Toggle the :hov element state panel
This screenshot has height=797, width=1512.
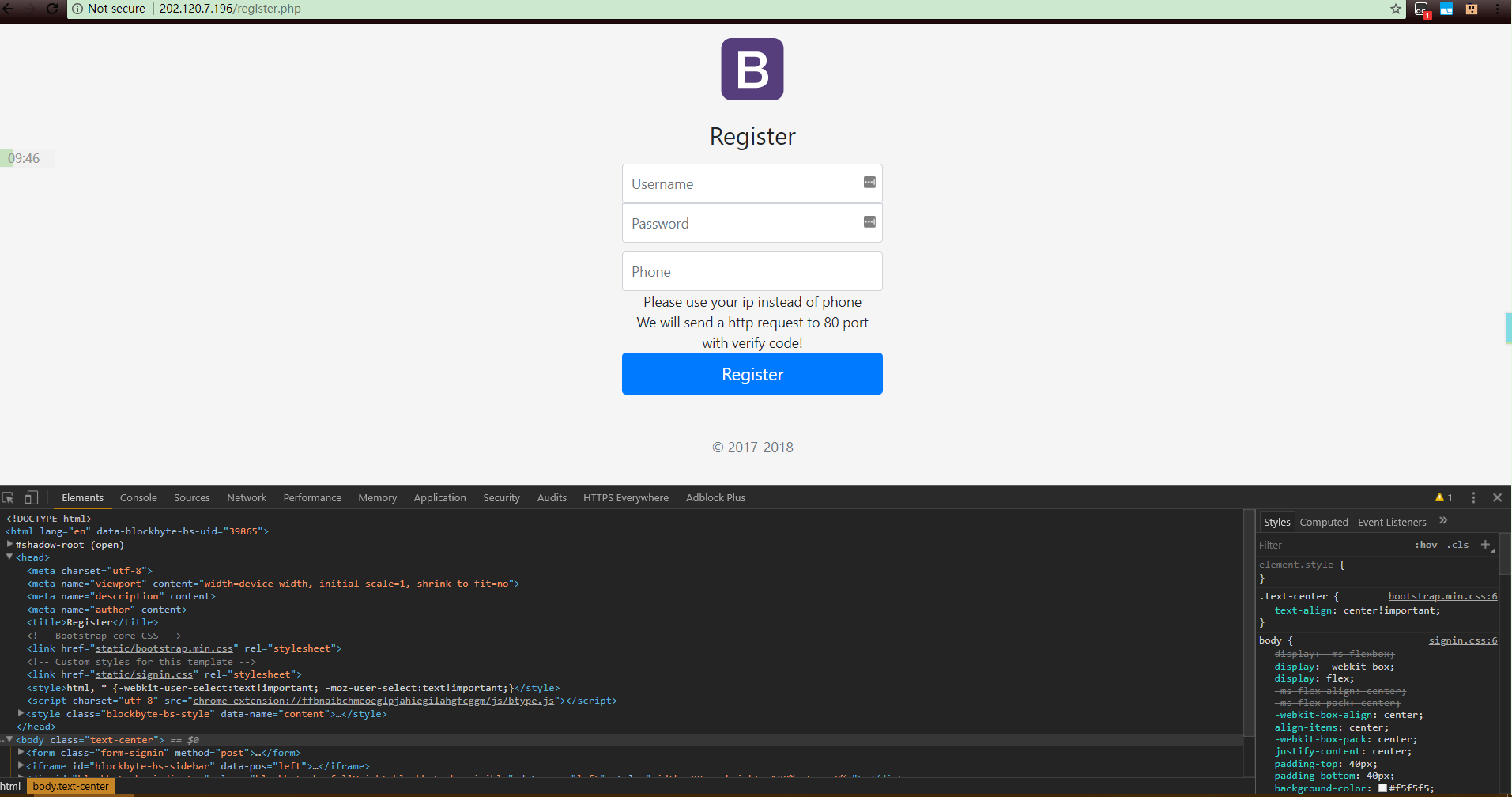point(1426,545)
